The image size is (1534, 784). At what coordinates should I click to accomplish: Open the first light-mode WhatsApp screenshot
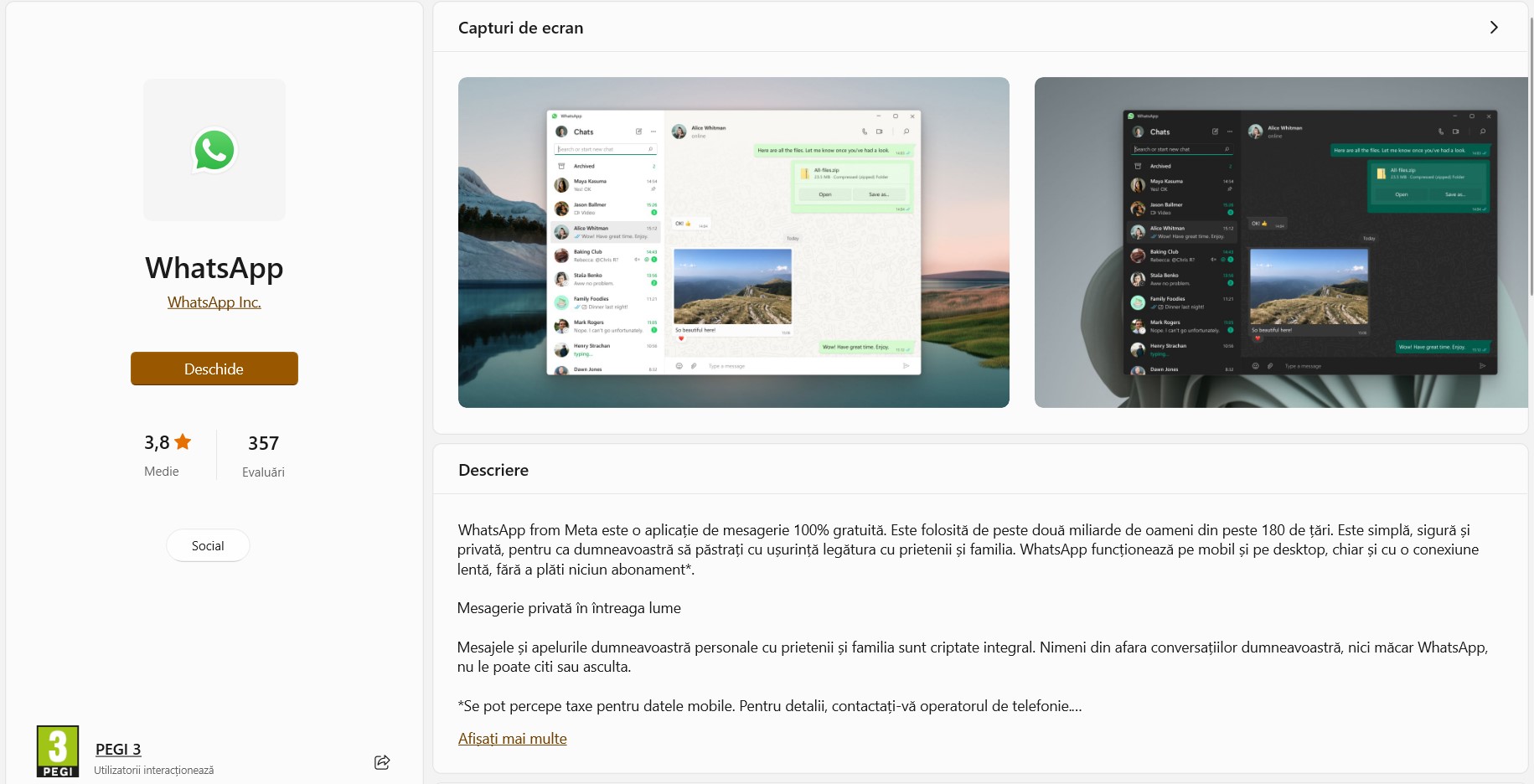click(733, 242)
